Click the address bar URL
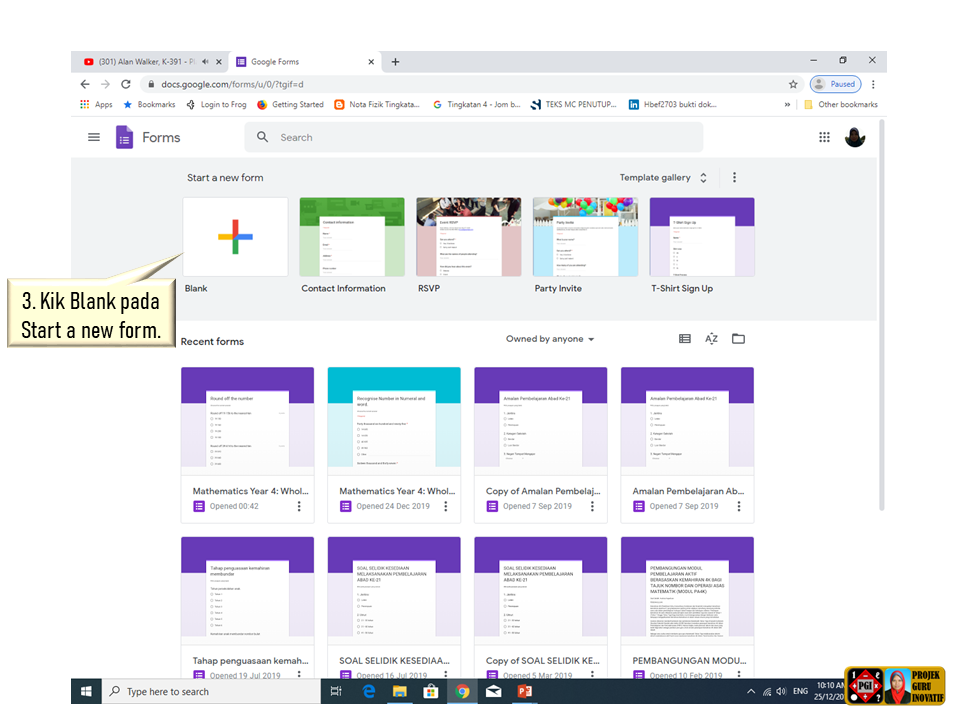 (x=232, y=84)
